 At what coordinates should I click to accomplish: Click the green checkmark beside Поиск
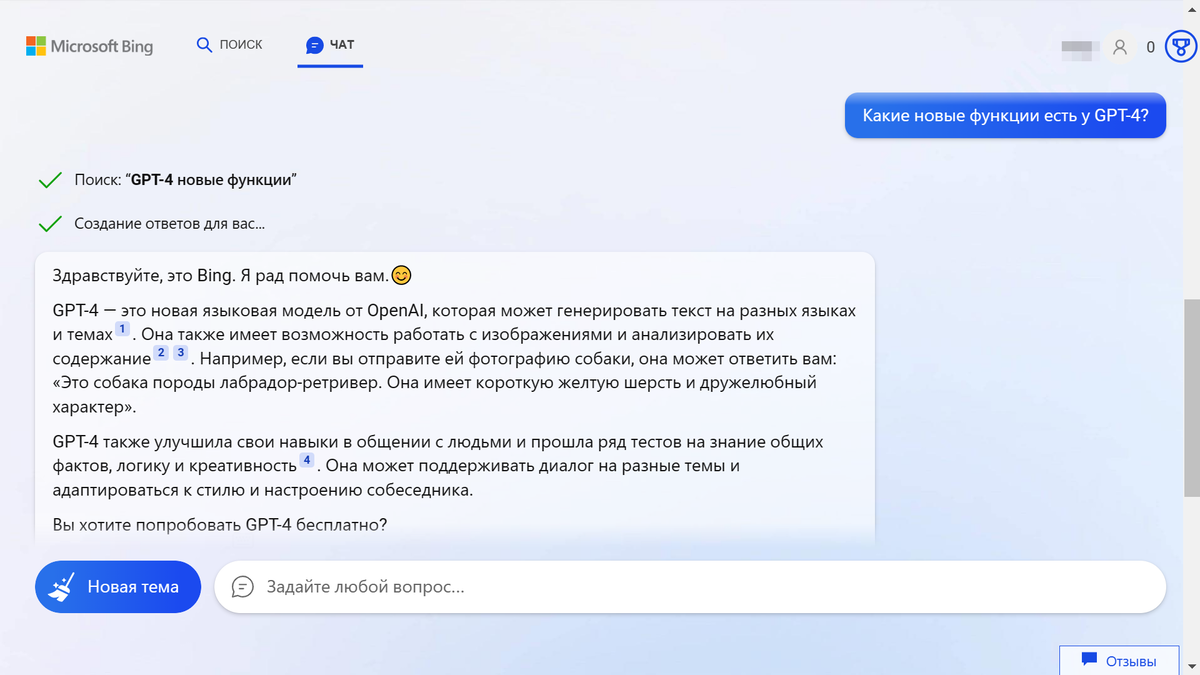tap(50, 180)
